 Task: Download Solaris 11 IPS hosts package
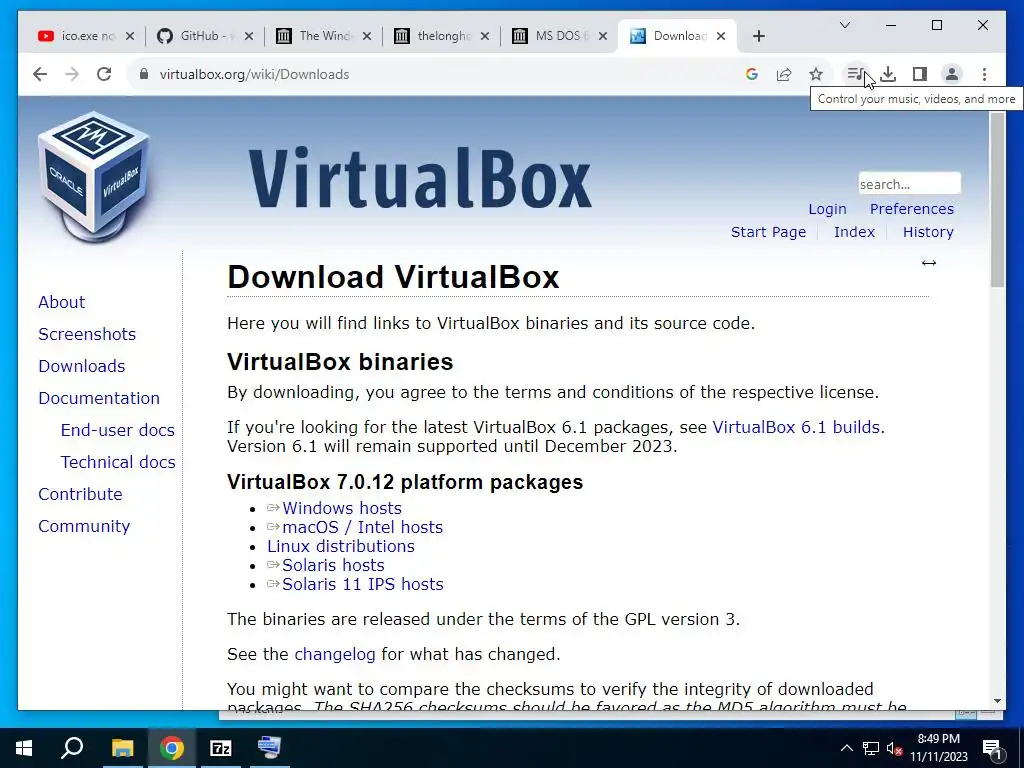point(362,584)
